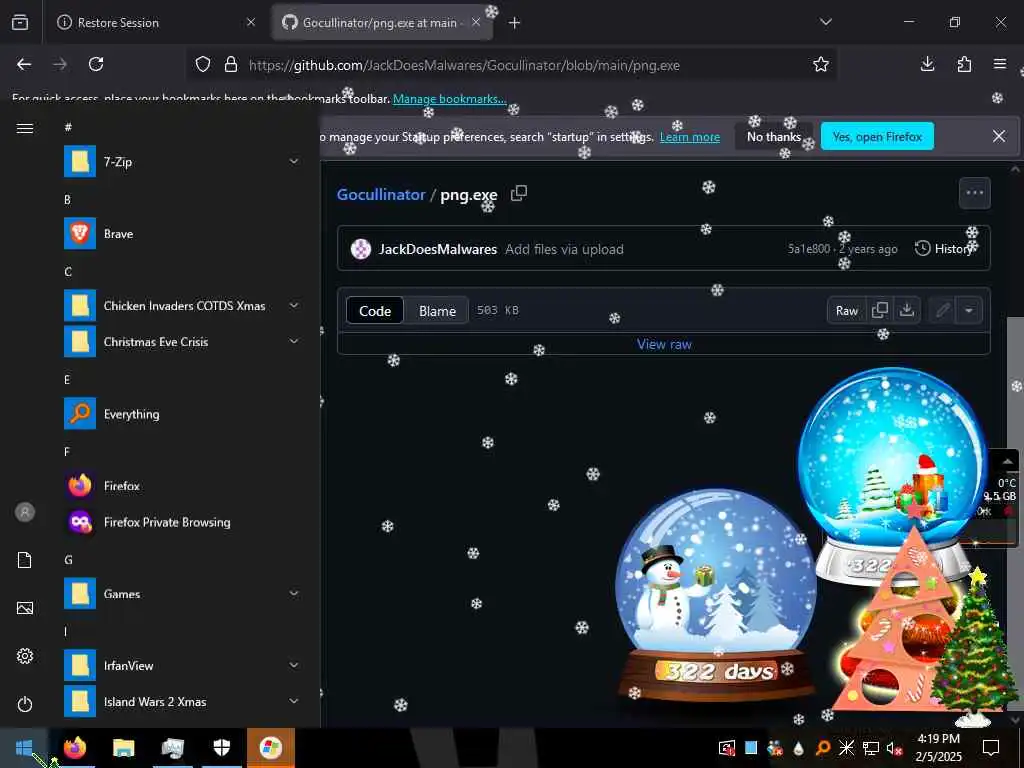The width and height of the screenshot is (1024, 768).
Task: Click the muted volume tray icon
Action: click(895, 748)
